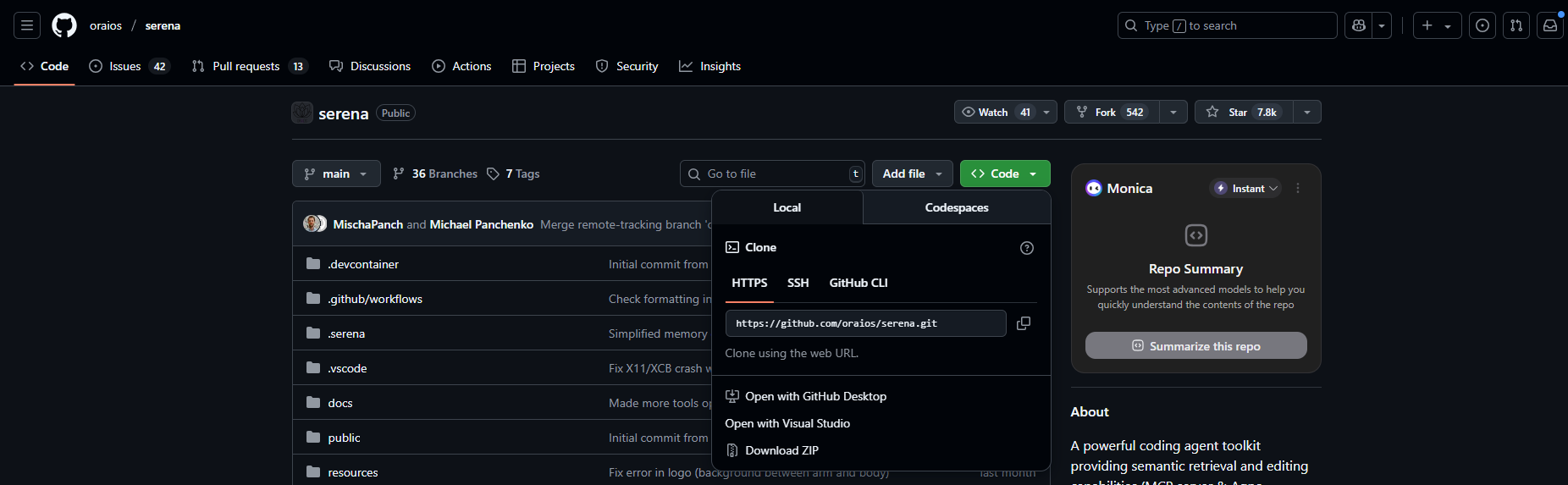This screenshot has width=1568, height=485.
Task: Open the docs folder
Action: click(340, 403)
